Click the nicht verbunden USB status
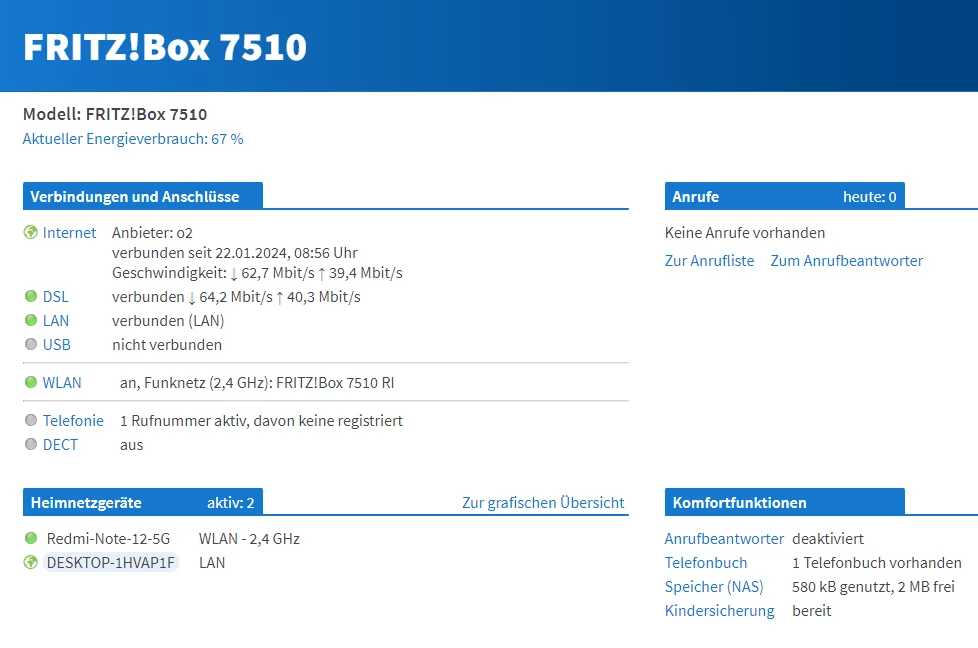The width and height of the screenshot is (978, 648). point(167,345)
